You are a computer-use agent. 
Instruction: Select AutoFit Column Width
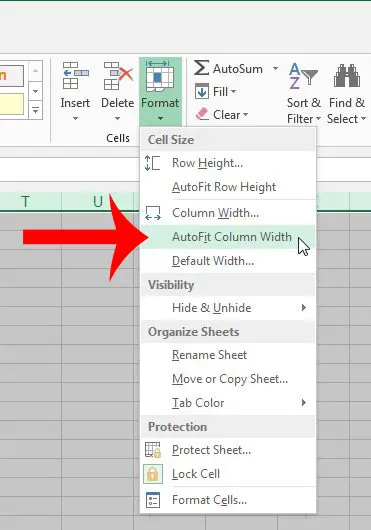228,237
